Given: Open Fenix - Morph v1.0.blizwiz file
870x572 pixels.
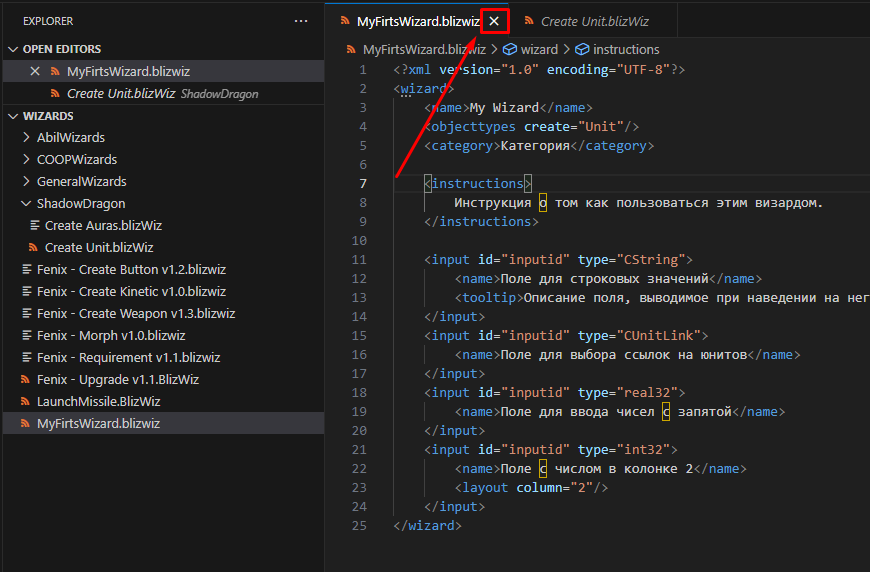Looking at the screenshot, I should [111, 335].
